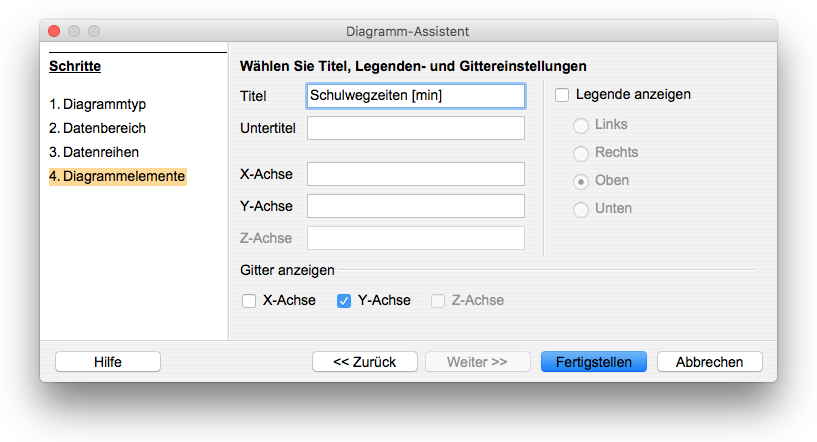Enable the Legende anzeigen checkbox
The height and width of the screenshot is (442, 817).
tap(562, 95)
